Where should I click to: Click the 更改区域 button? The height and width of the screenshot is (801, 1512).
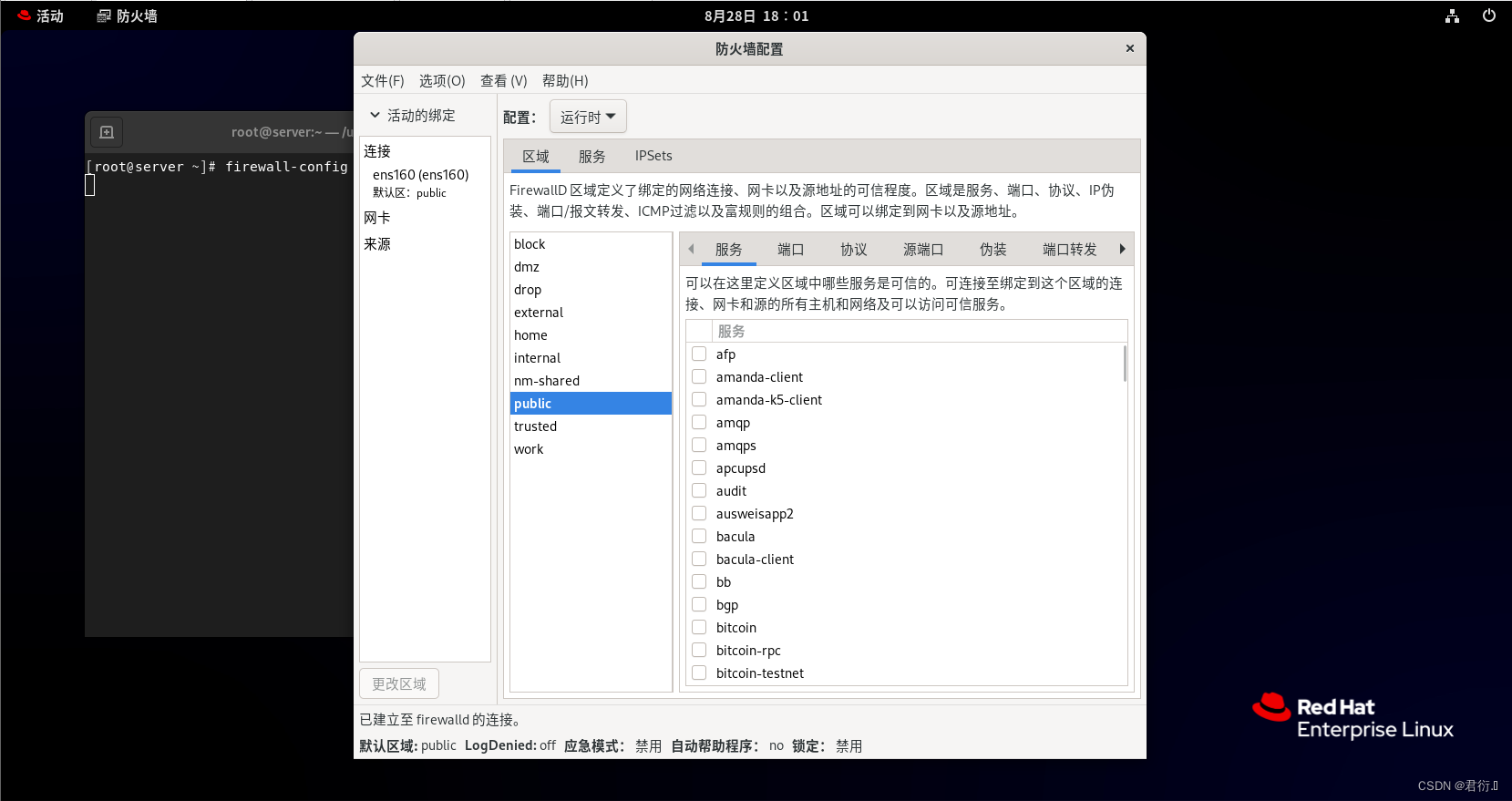[x=399, y=683]
